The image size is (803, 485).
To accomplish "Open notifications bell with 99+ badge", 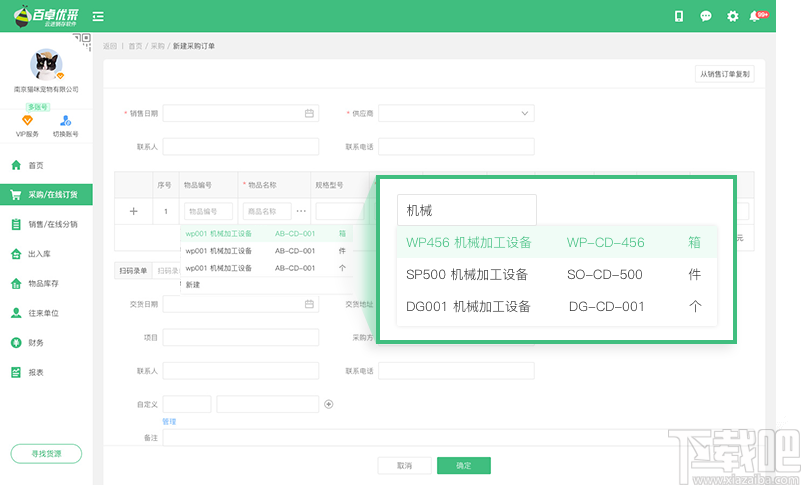I will point(758,16).
